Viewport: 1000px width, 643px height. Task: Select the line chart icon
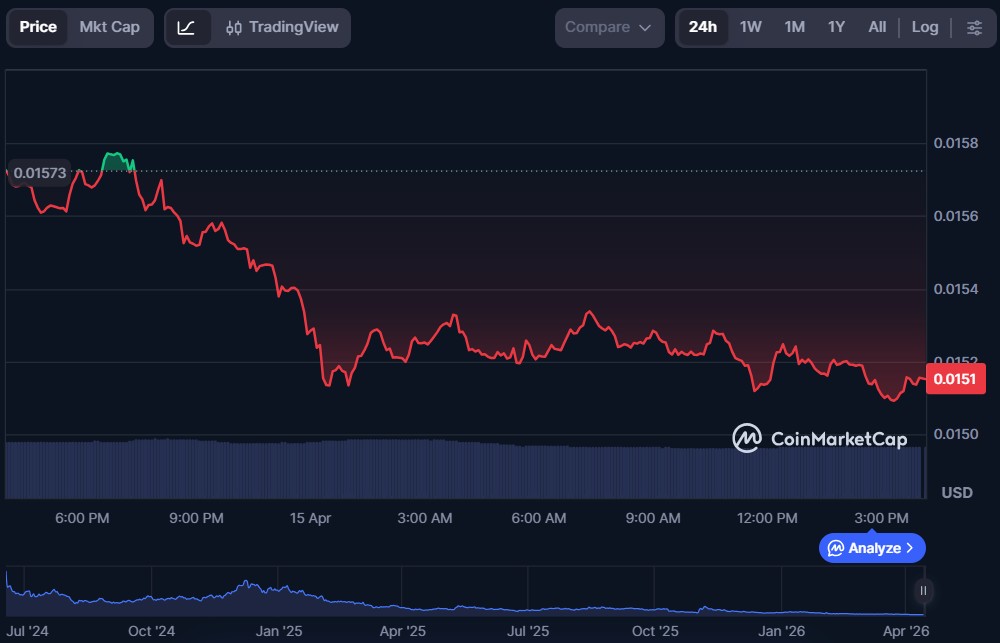(x=186, y=27)
